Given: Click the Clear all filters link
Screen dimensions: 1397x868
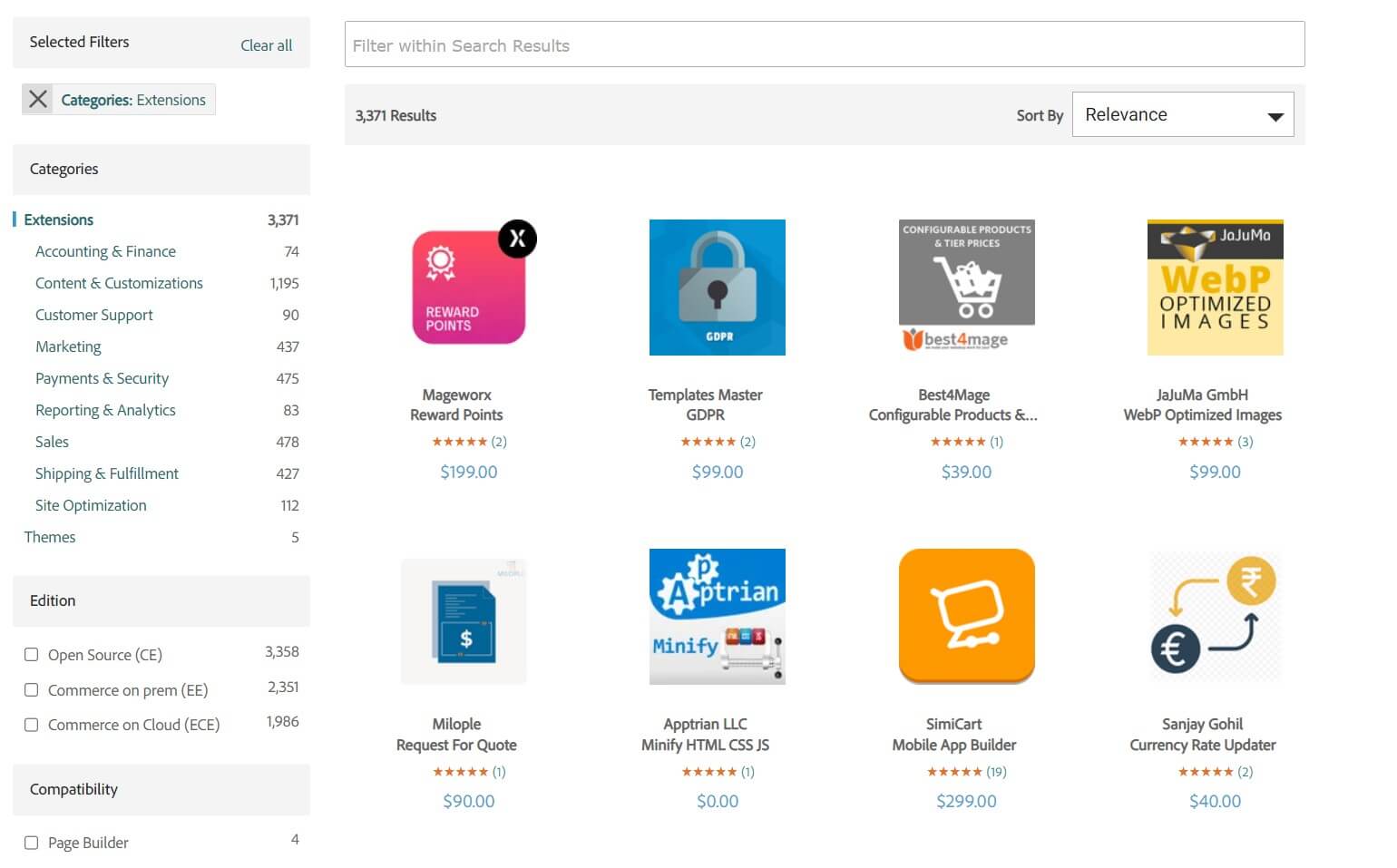Looking at the screenshot, I should [266, 45].
